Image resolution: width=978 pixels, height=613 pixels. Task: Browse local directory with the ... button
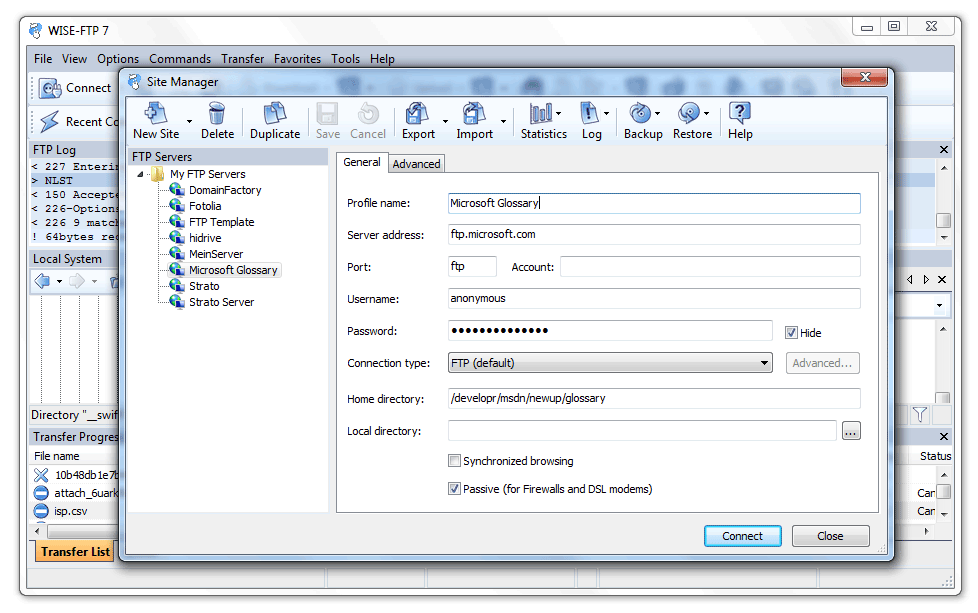tap(851, 430)
